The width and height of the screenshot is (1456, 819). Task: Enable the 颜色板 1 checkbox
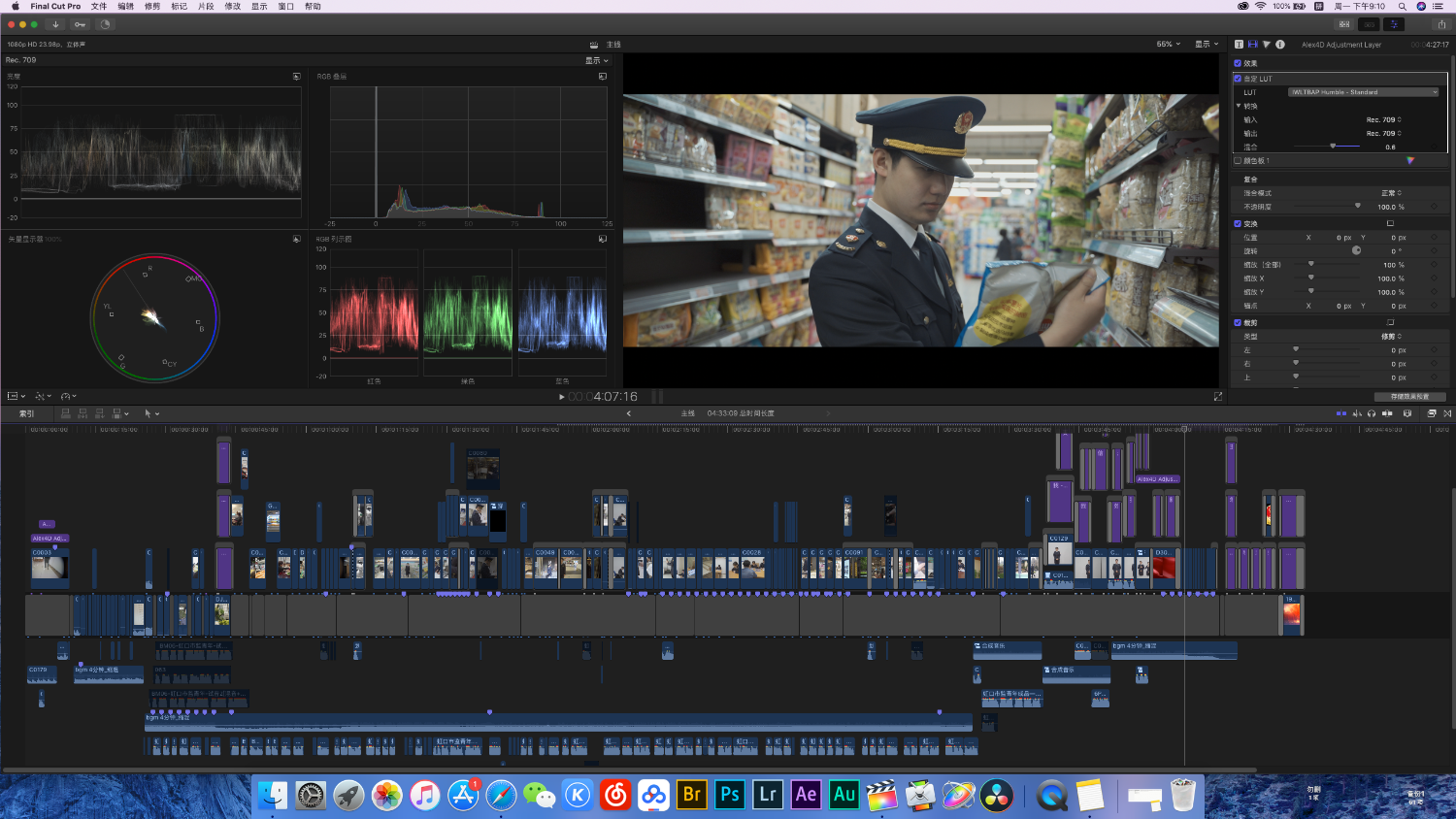tap(1238, 161)
